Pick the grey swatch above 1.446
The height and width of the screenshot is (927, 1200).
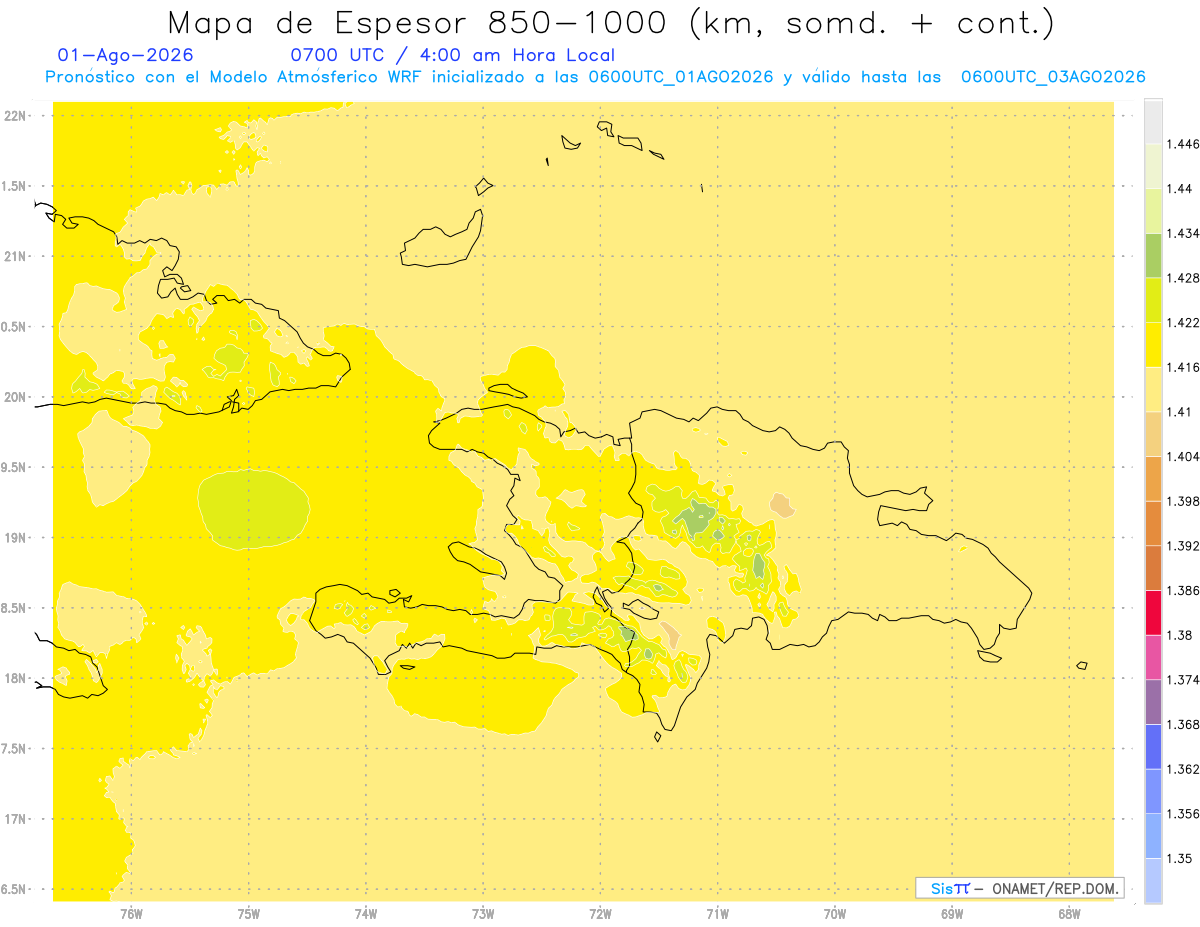pyautogui.click(x=1153, y=121)
